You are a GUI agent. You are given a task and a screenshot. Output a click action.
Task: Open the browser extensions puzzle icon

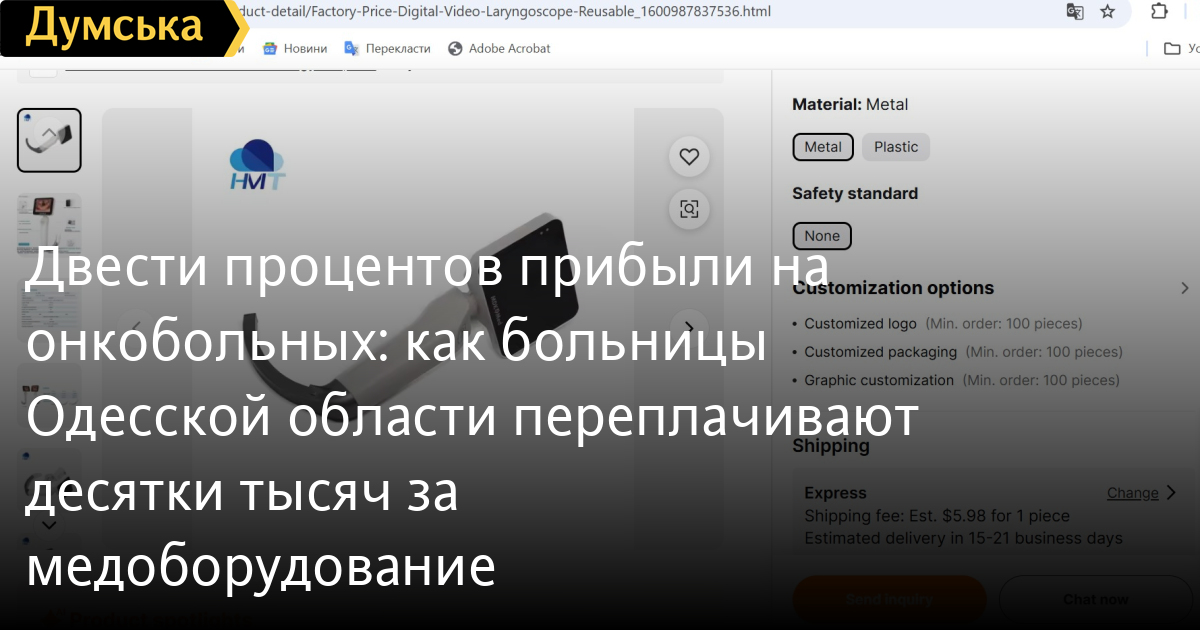coord(1159,12)
